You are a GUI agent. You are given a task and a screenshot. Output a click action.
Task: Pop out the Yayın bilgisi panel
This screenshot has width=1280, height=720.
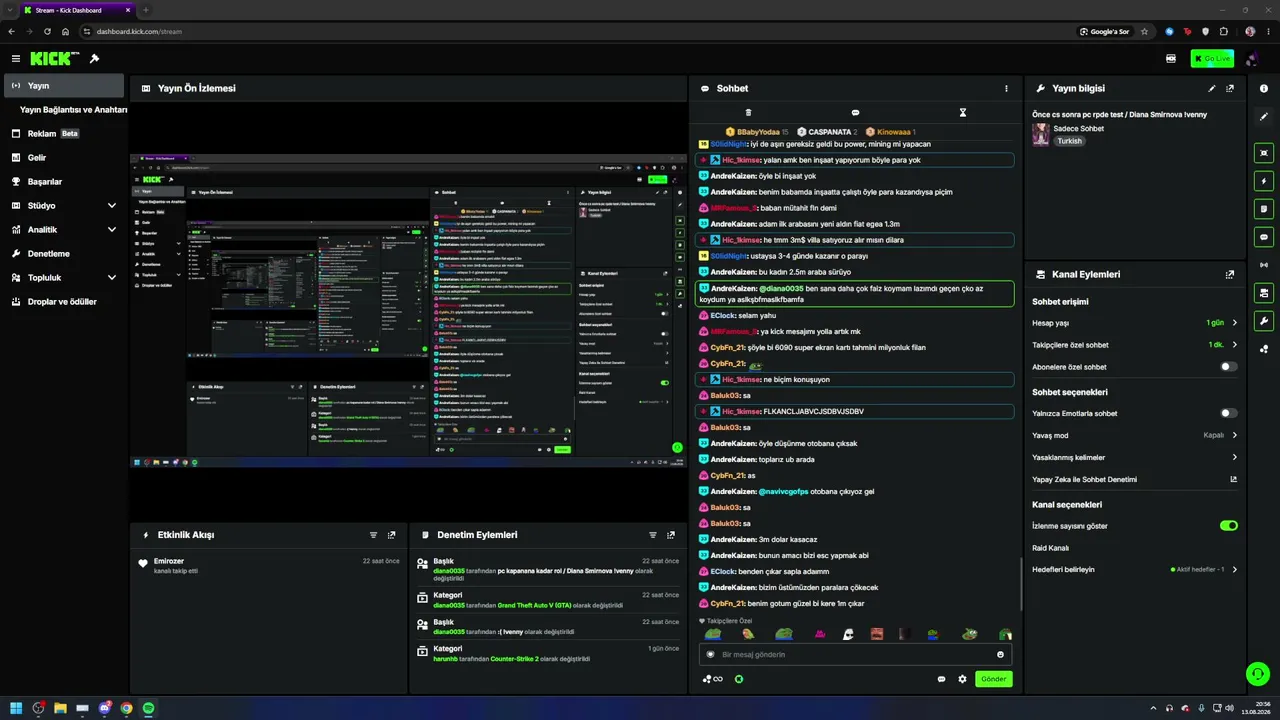point(1230,88)
